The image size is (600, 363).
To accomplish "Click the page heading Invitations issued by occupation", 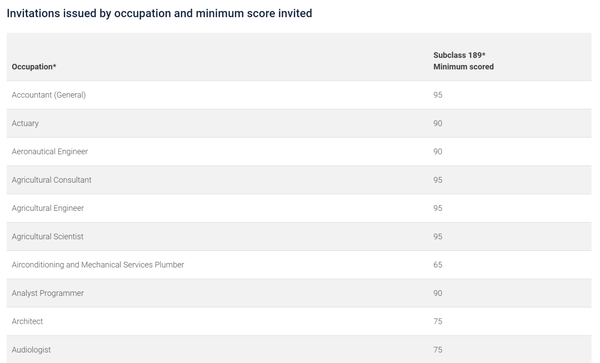I will click(x=160, y=13).
